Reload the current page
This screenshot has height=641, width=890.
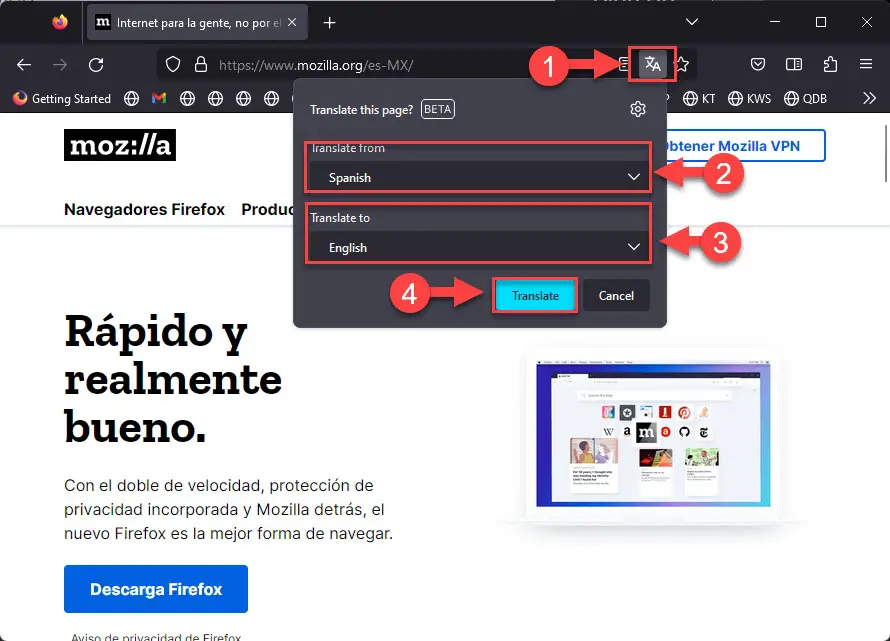click(96, 65)
